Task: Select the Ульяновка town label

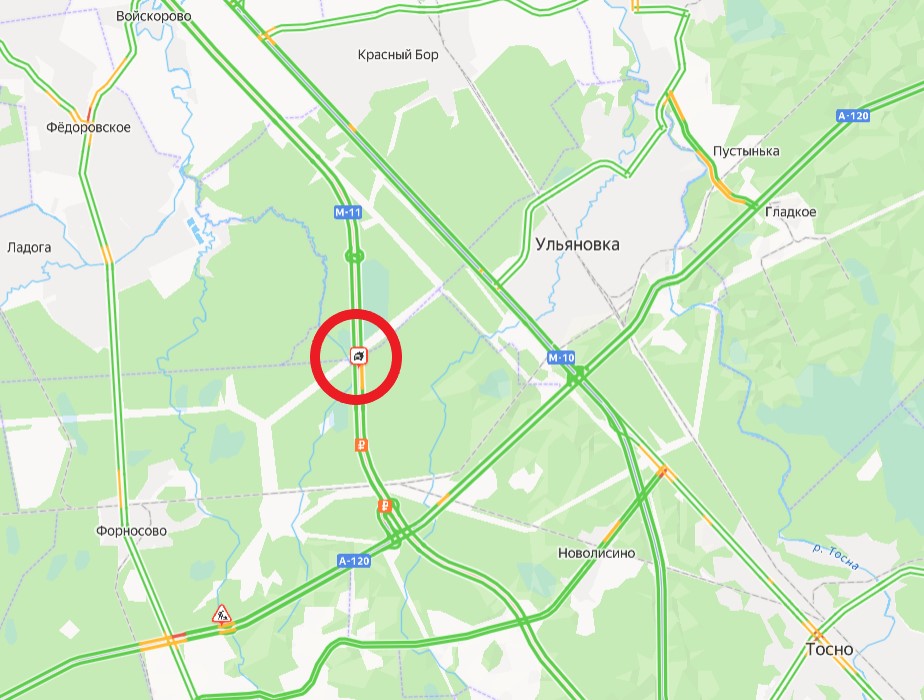Action: [578, 245]
